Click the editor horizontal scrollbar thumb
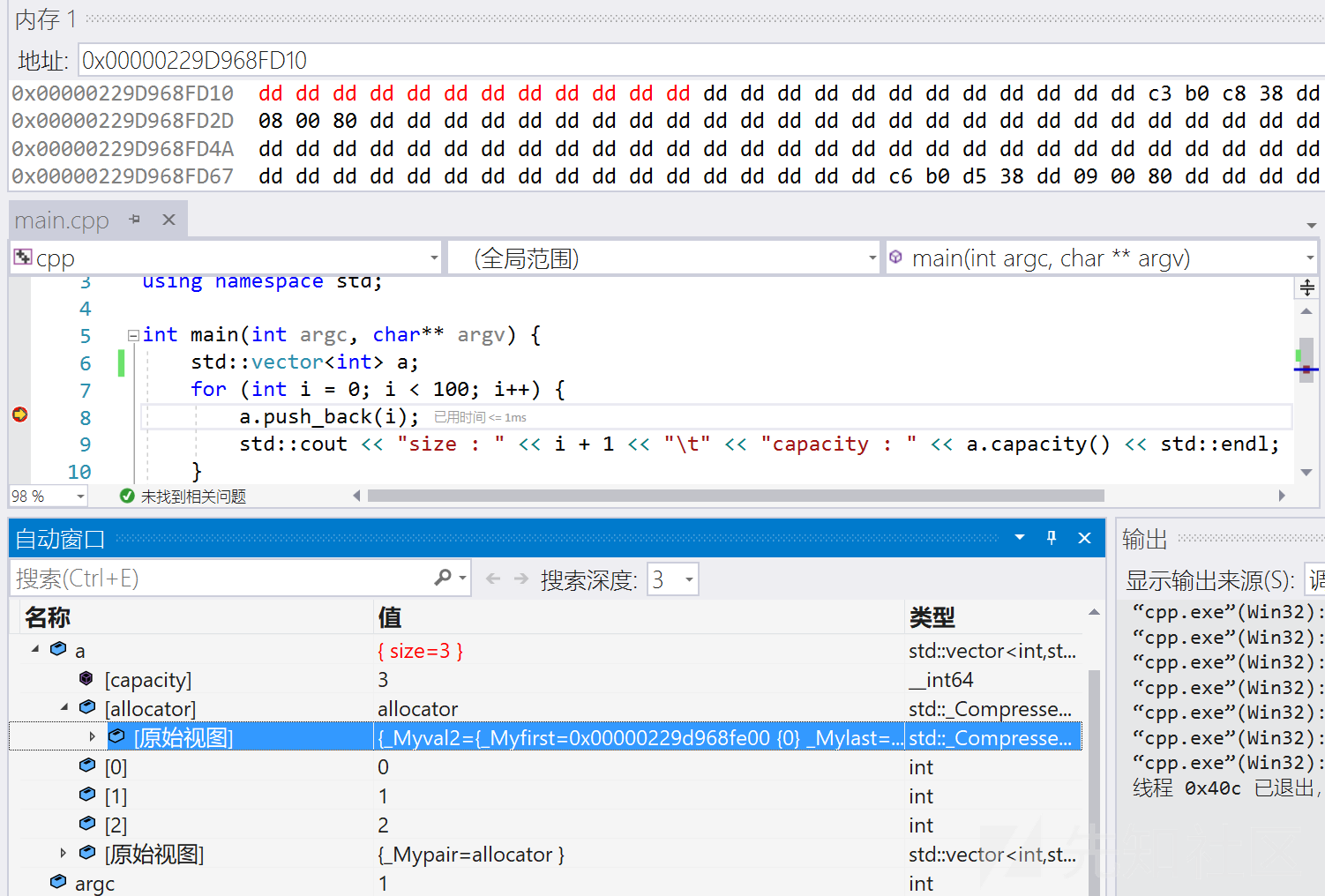 coord(736,496)
